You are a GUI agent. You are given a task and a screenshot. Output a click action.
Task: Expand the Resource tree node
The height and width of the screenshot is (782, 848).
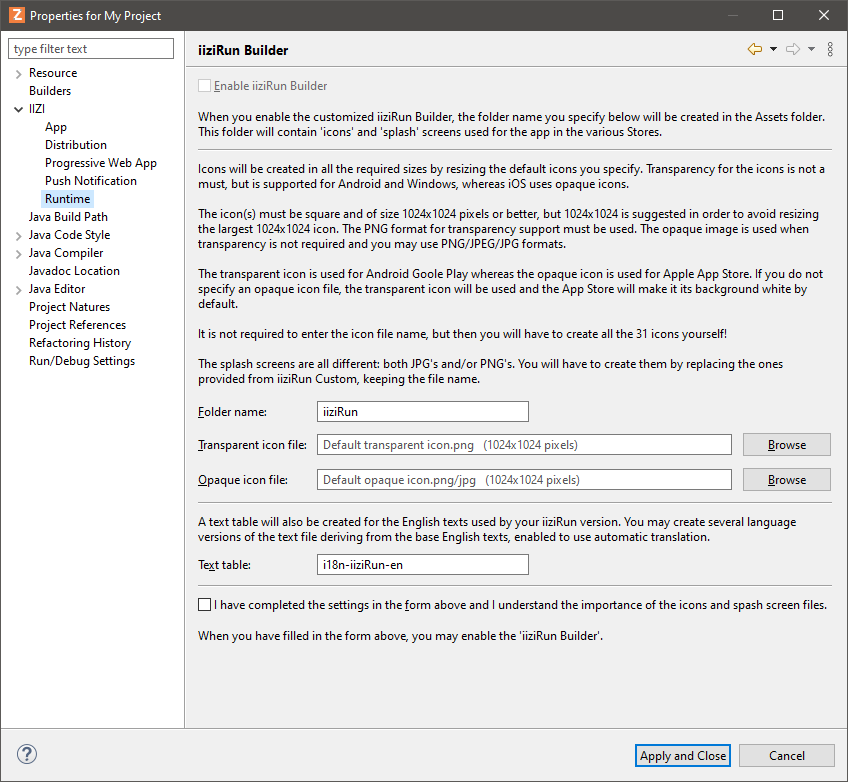[x=18, y=74]
